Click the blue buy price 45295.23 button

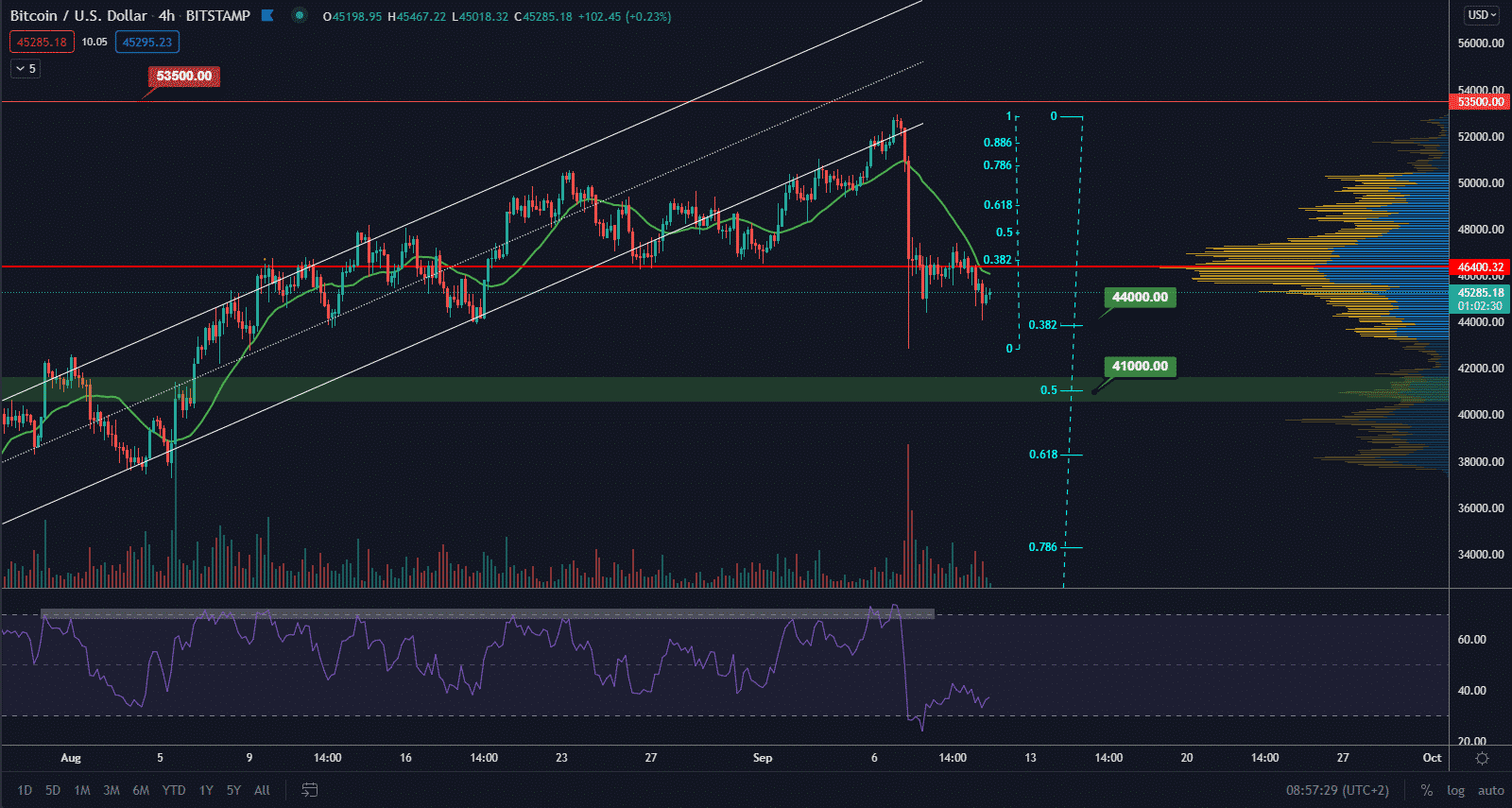click(x=147, y=42)
